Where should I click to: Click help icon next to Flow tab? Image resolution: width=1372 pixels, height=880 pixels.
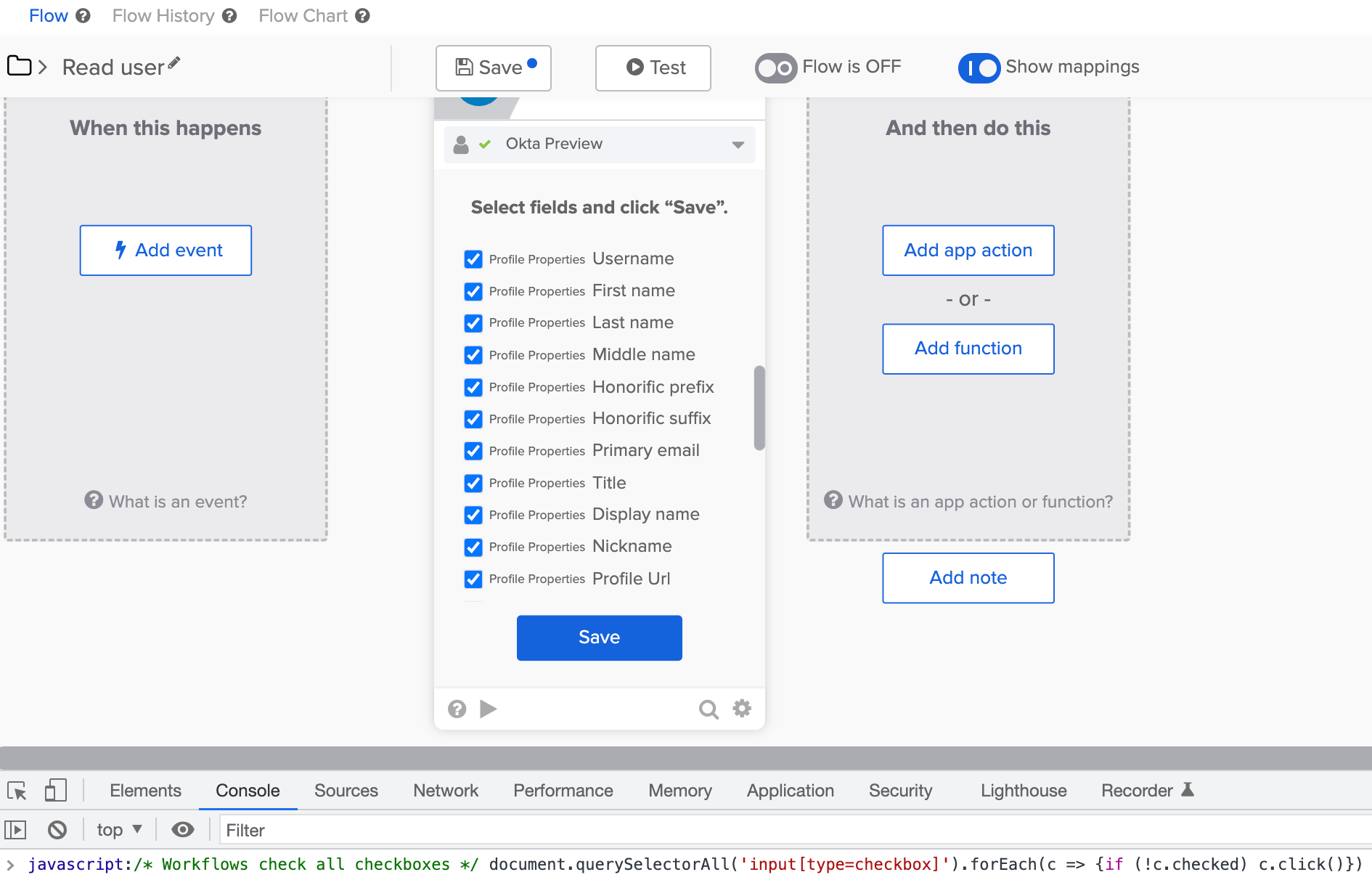pos(83,16)
